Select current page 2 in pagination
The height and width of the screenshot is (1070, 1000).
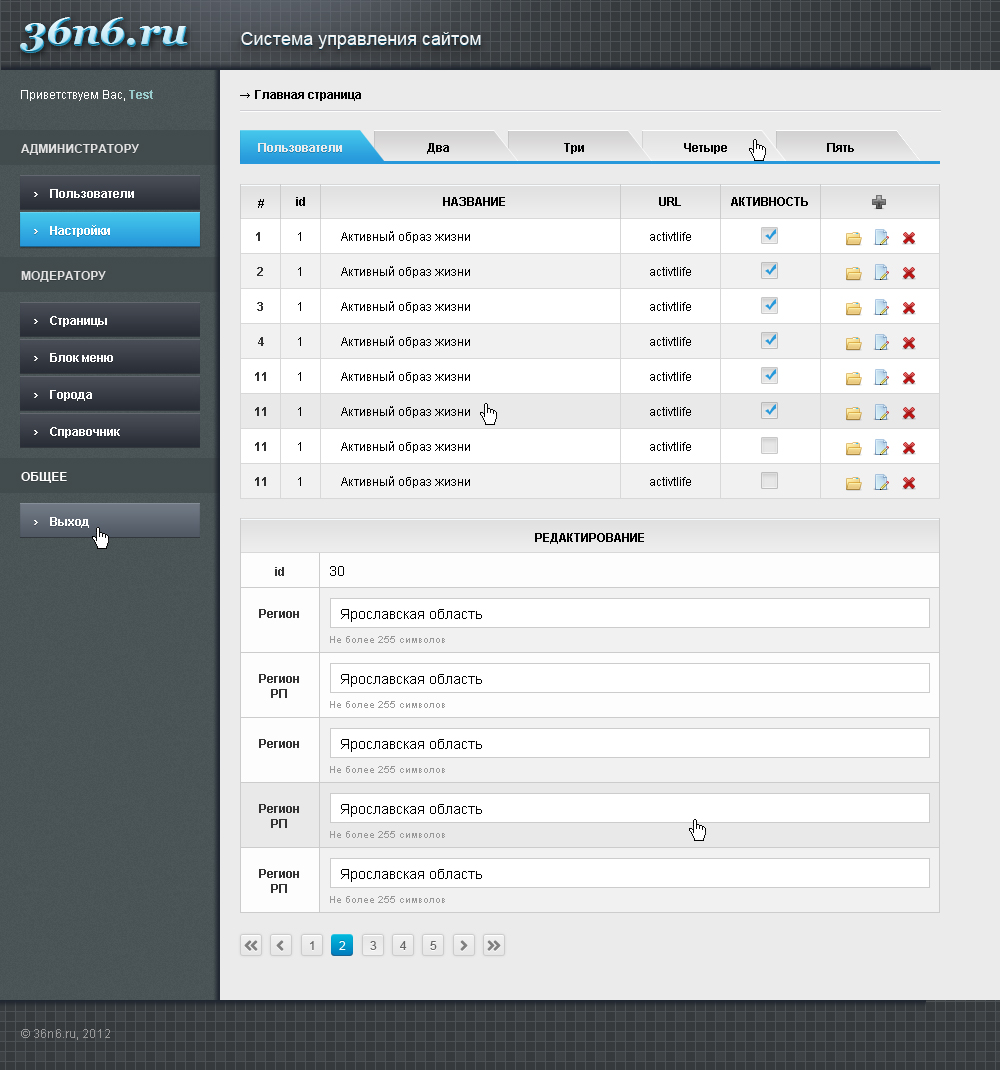point(342,945)
